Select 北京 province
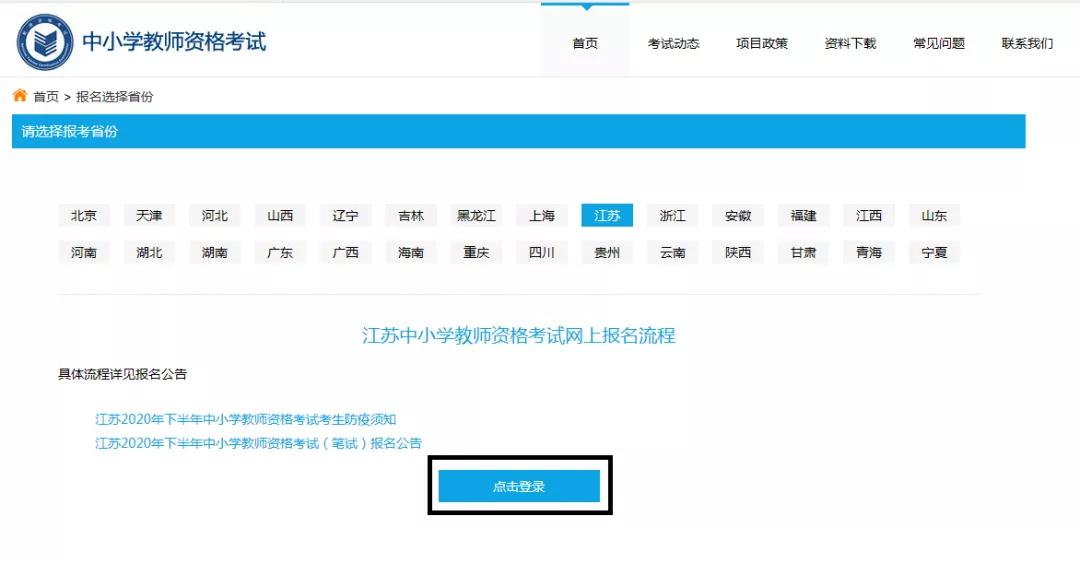 (84, 216)
